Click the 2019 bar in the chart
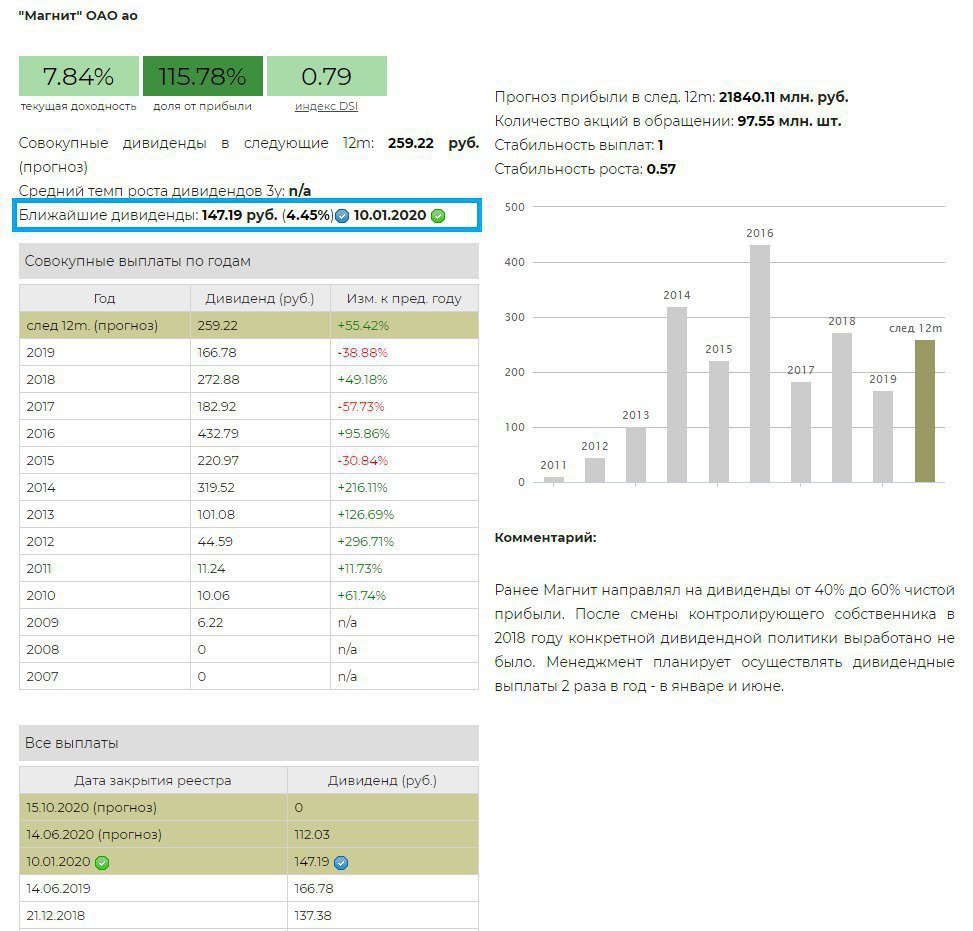Image resolution: width=973 pixels, height=931 pixels. 883,437
